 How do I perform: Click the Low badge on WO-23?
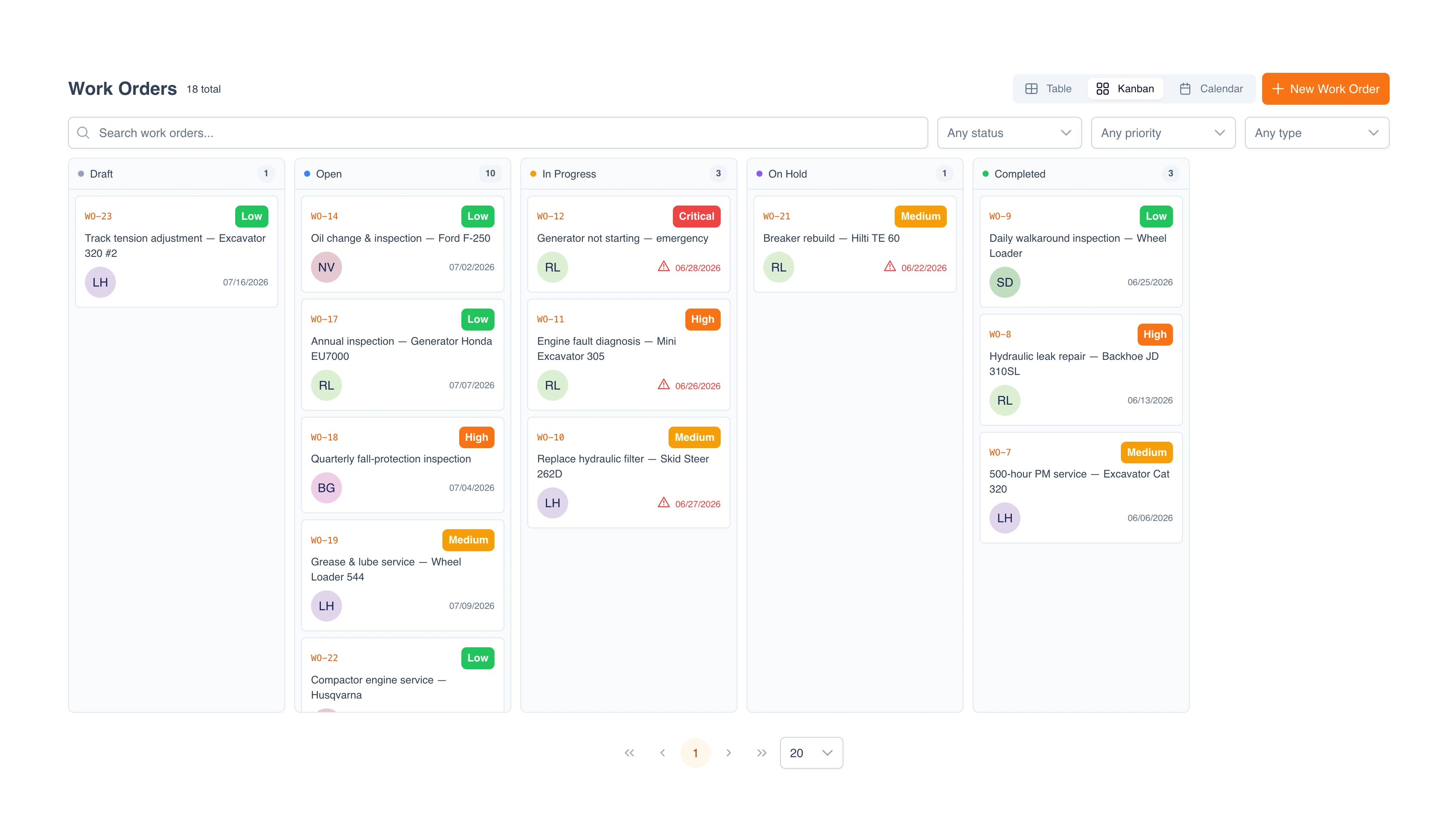tap(251, 217)
